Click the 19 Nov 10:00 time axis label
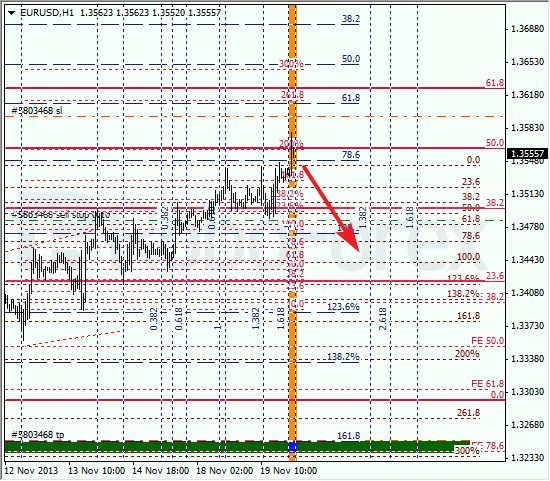The width and height of the screenshot is (550, 481). coord(289,470)
